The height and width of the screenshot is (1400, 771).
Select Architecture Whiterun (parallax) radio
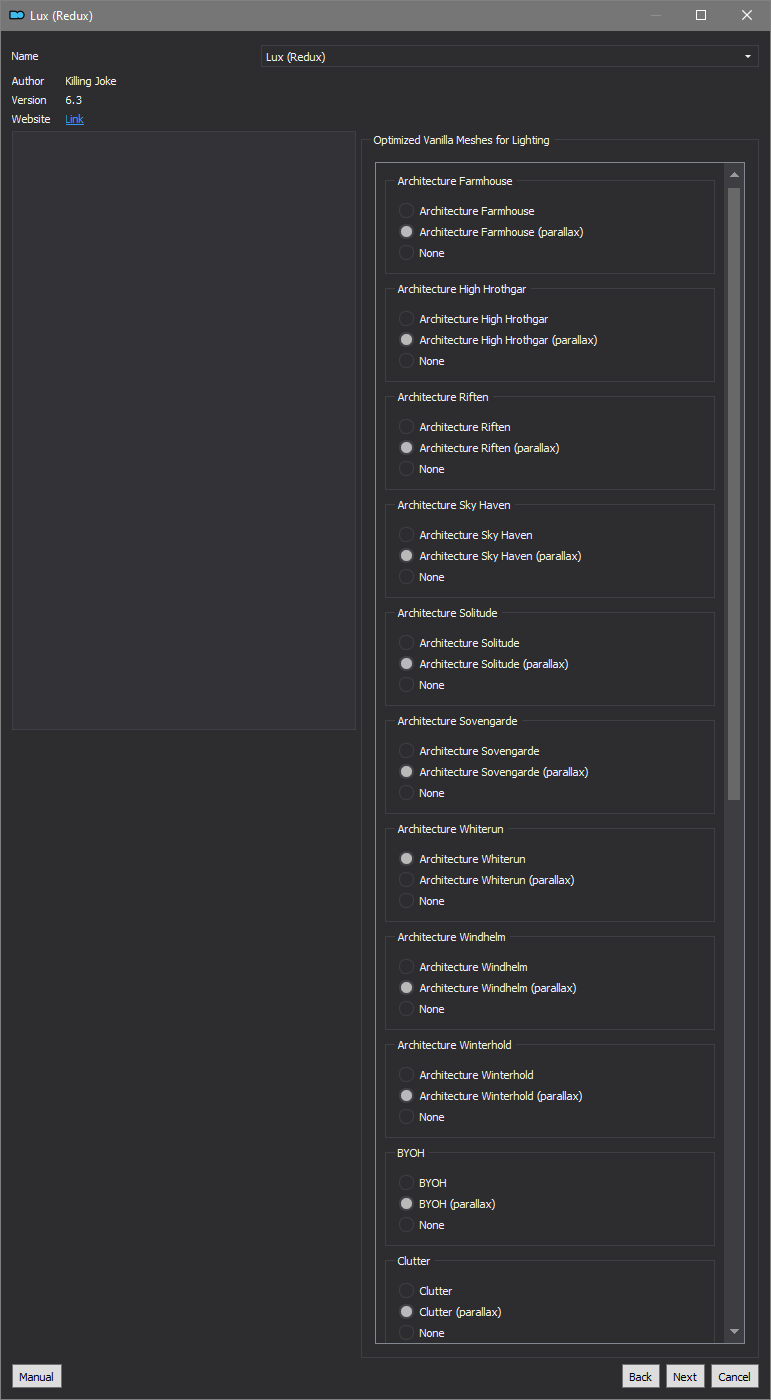point(486,880)
